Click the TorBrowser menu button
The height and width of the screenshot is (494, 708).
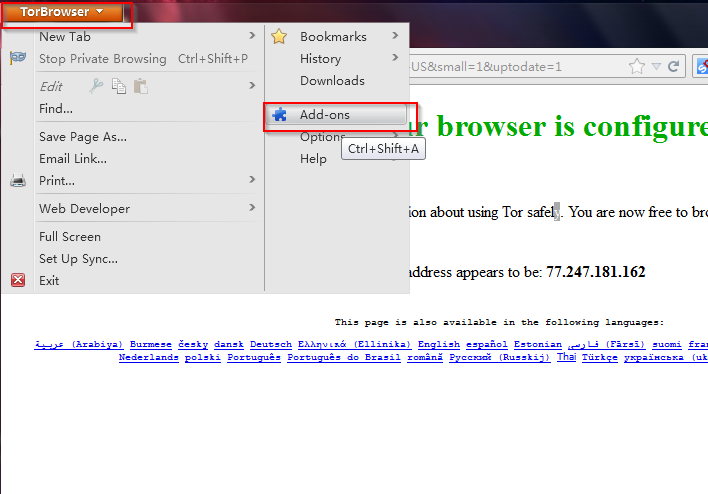coord(62,12)
